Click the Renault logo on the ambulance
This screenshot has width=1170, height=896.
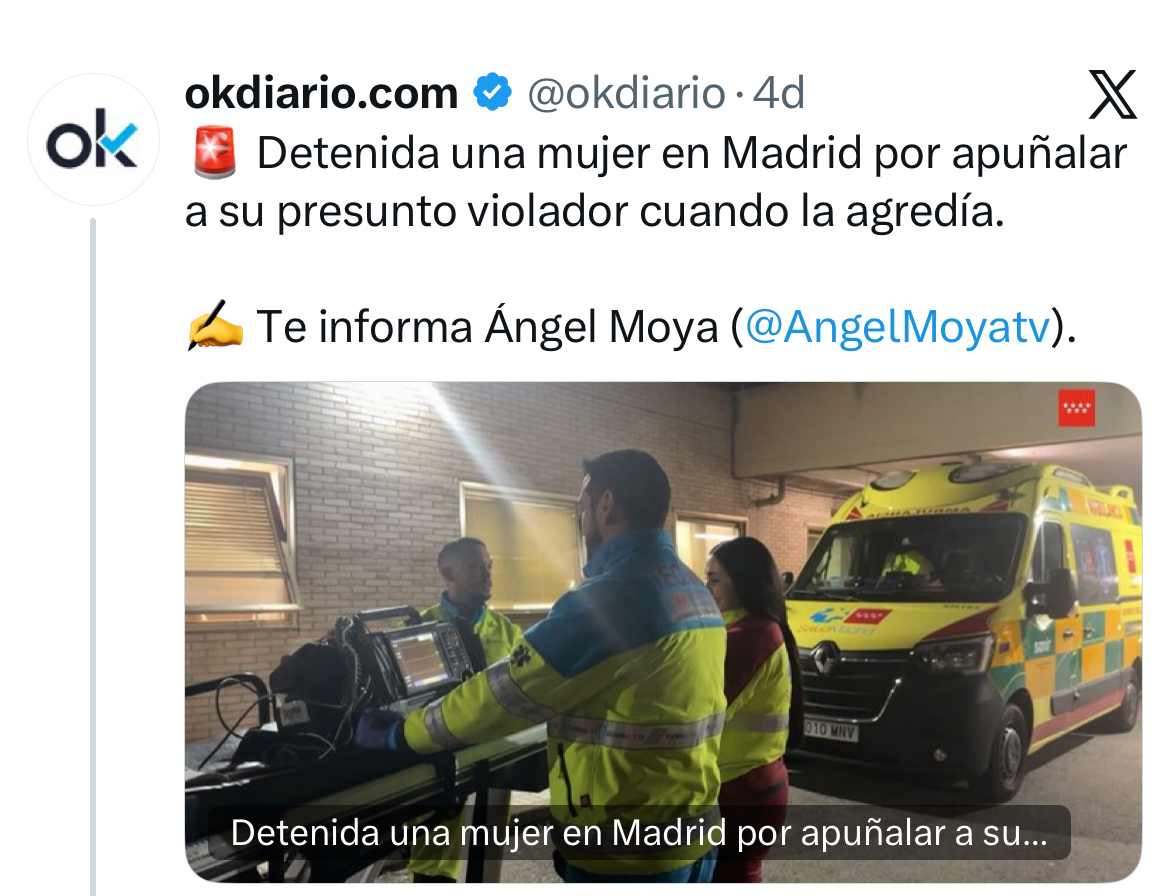pos(825,659)
